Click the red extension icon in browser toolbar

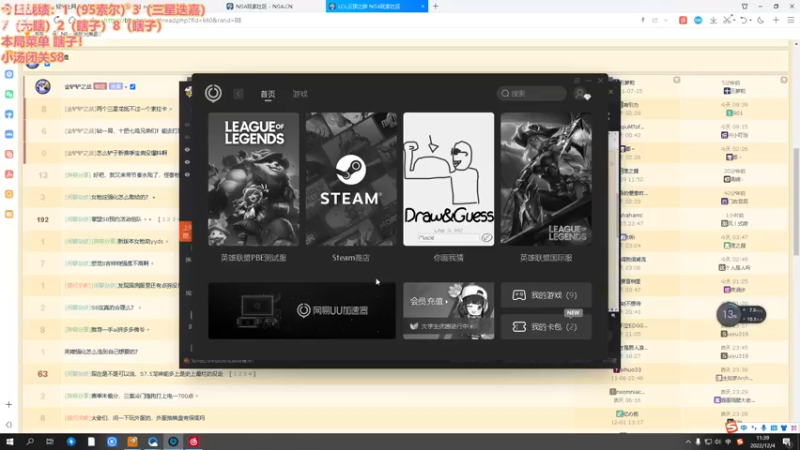coord(683,20)
